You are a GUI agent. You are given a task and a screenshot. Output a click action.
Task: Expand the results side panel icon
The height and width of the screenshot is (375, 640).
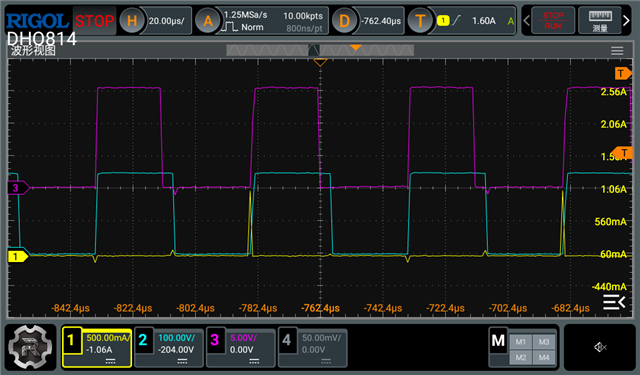614,302
